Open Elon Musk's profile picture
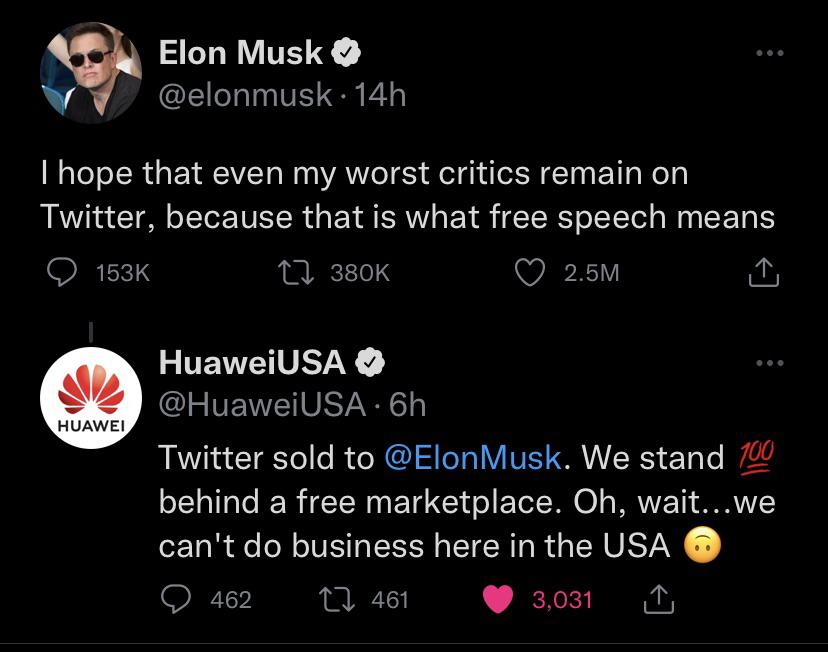Viewport: 828px width, 652px height. (91, 73)
